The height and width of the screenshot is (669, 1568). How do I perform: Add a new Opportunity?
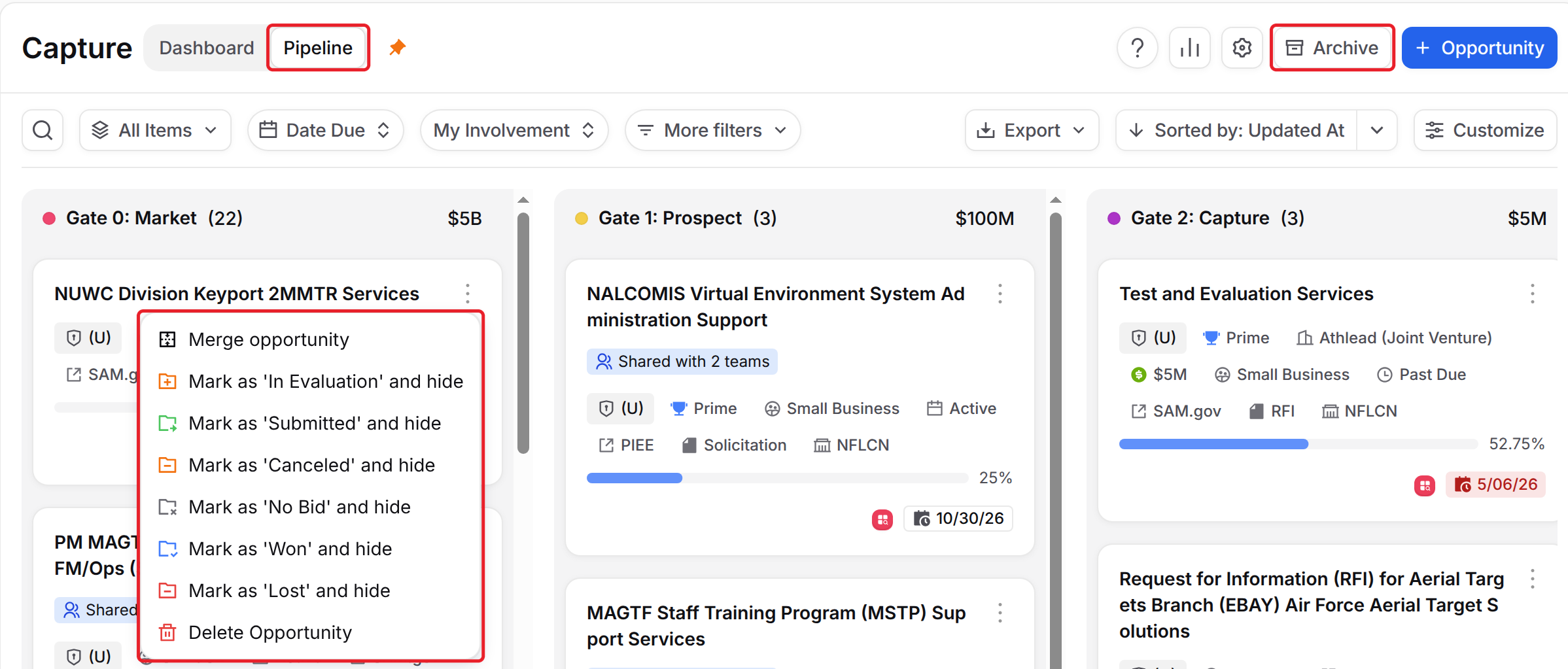pyautogui.click(x=1479, y=48)
